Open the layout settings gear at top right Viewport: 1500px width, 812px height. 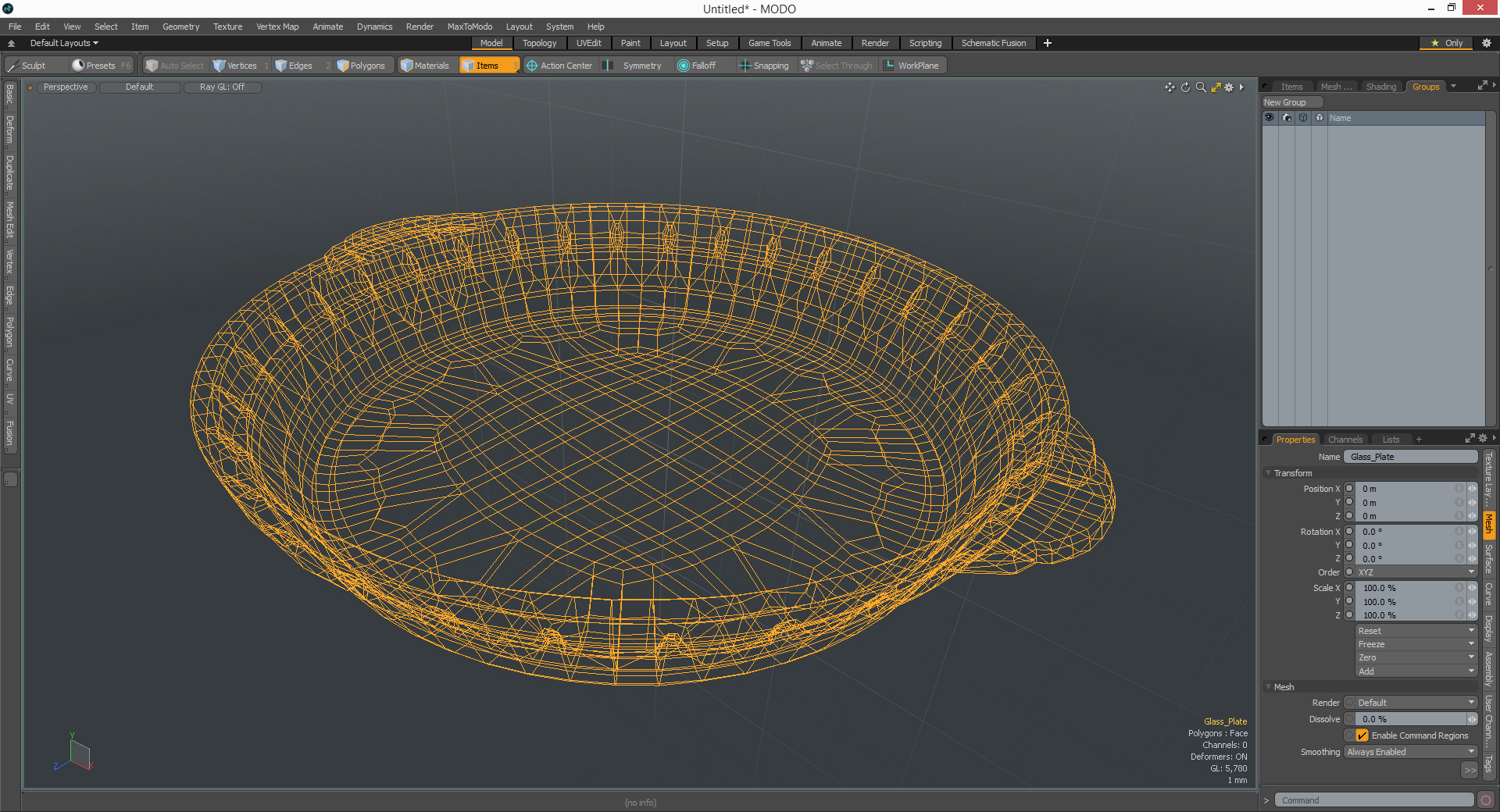[1486, 43]
